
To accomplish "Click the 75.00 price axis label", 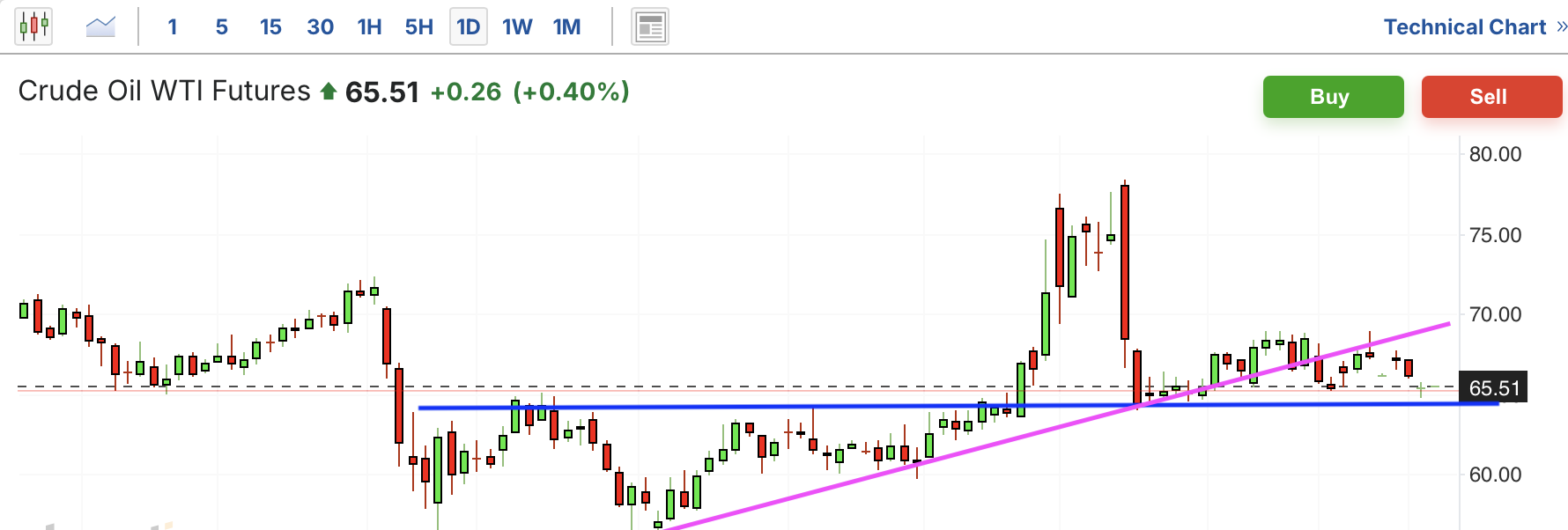I will 1495,235.
